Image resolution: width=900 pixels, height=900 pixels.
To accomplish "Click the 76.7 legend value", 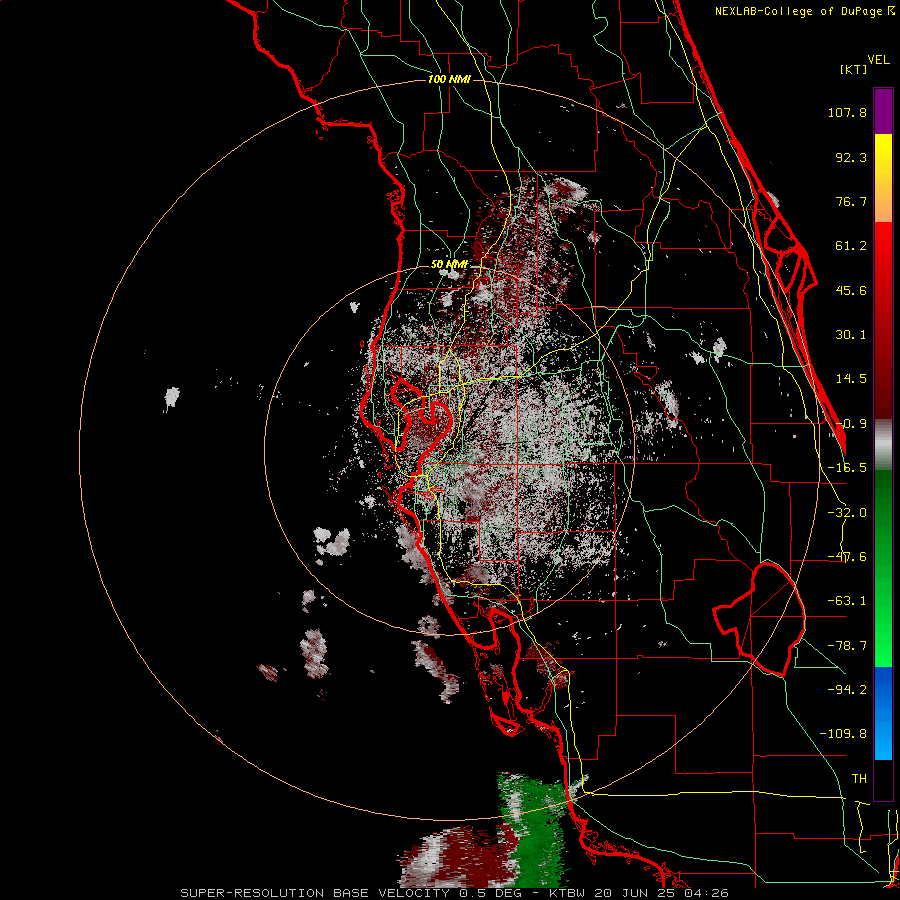I will coord(851,201).
